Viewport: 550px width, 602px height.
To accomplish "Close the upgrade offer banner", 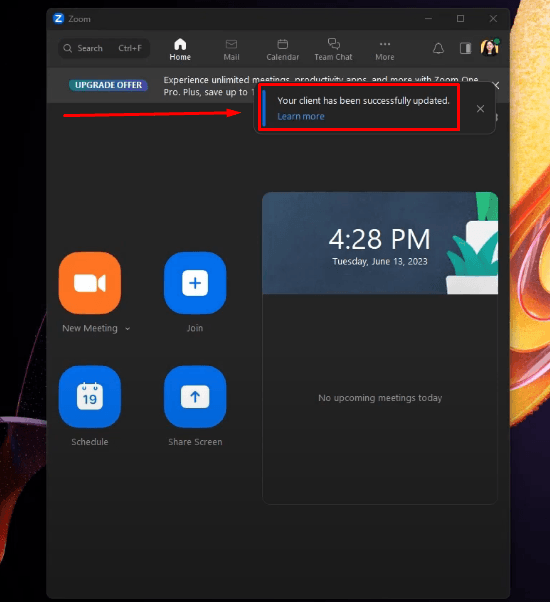I will click(497, 85).
